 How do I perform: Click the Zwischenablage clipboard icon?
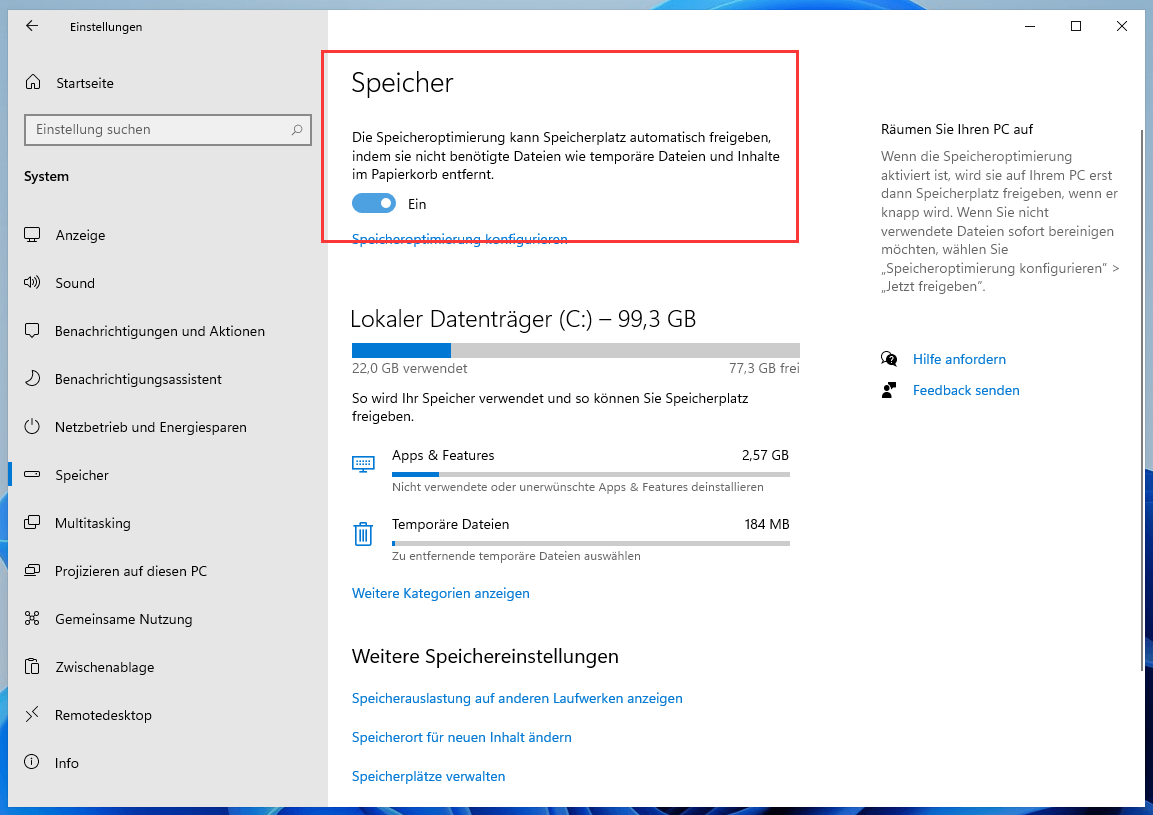(33, 667)
